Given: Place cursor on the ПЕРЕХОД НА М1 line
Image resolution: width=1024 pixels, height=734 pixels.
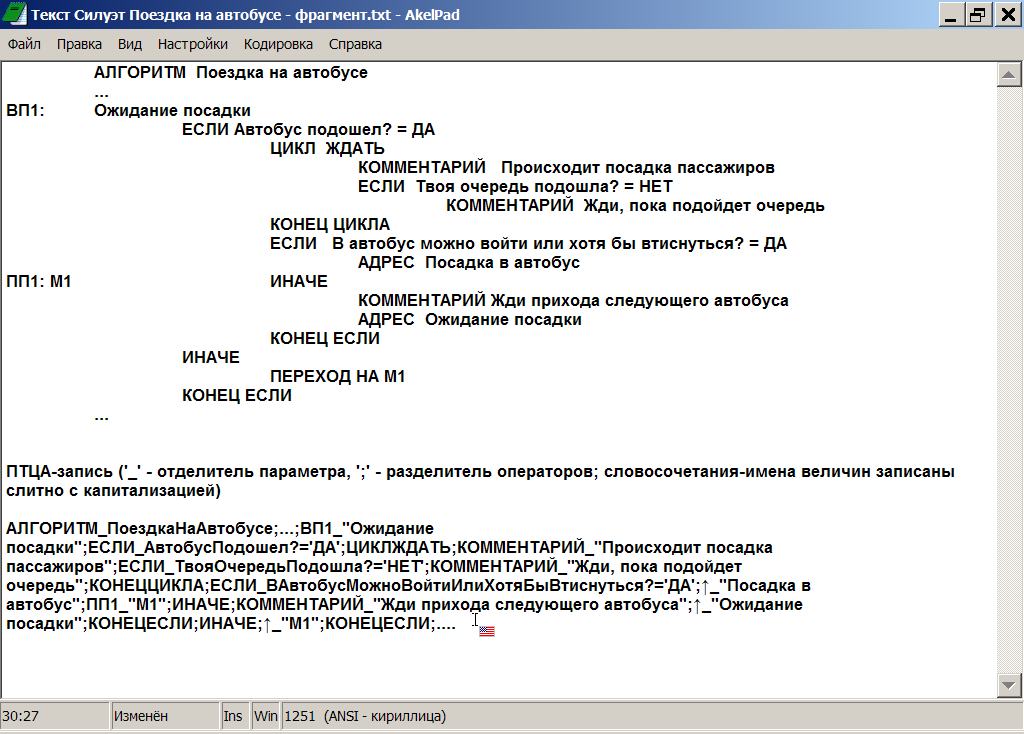Looking at the screenshot, I should click(337, 377).
